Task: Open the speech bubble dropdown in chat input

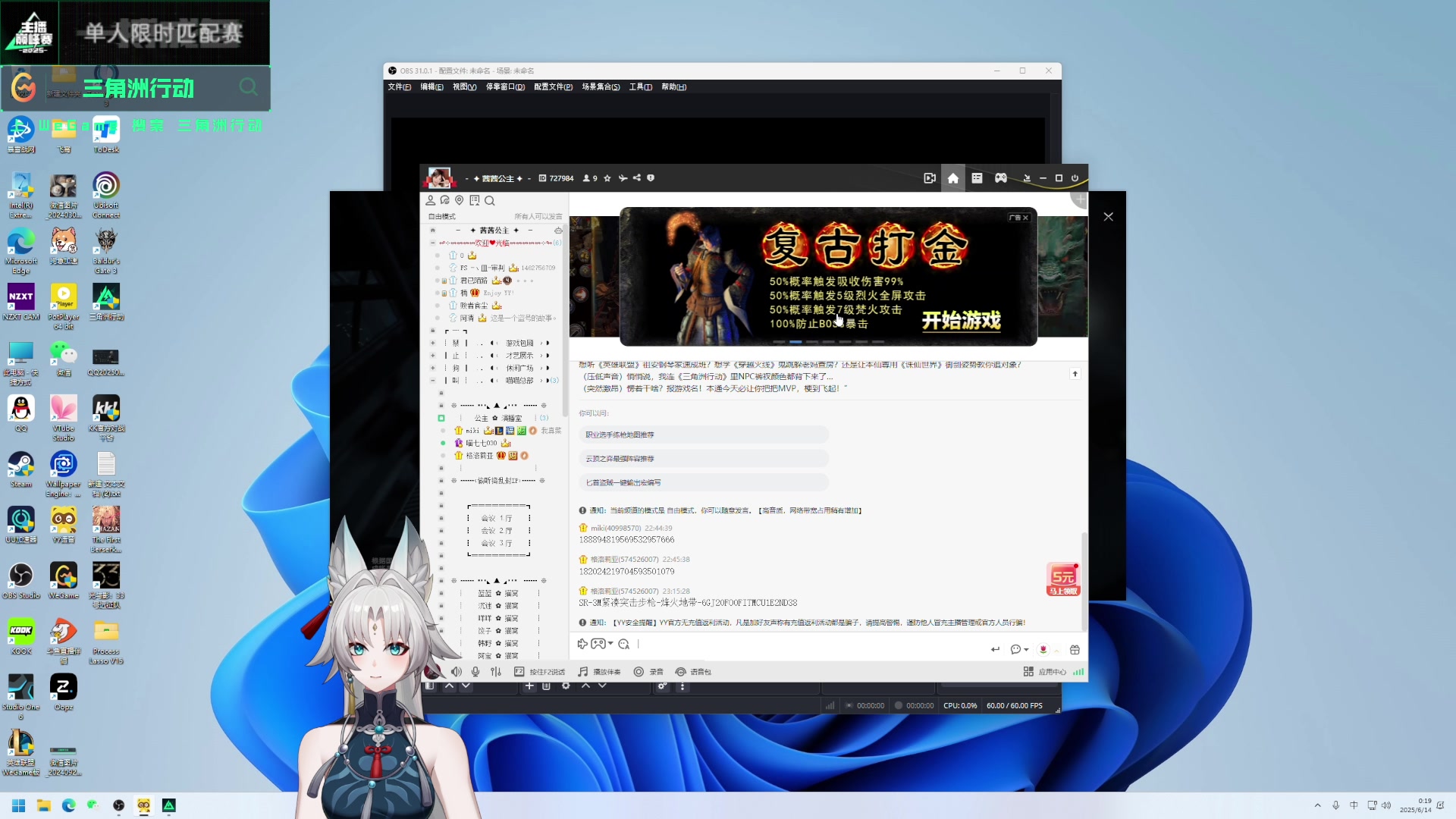Action: tap(1026, 650)
